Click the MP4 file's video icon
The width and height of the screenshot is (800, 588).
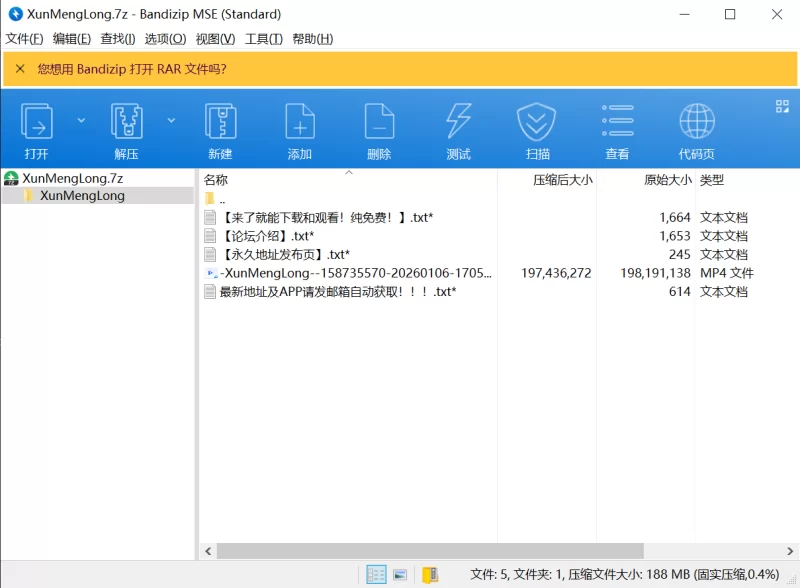click(x=210, y=274)
